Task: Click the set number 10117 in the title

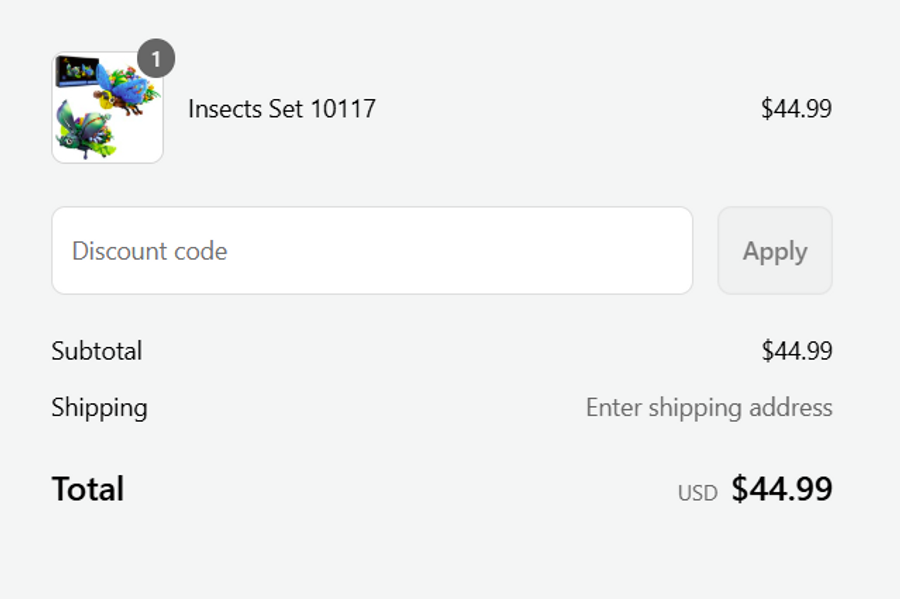Action: pos(343,109)
